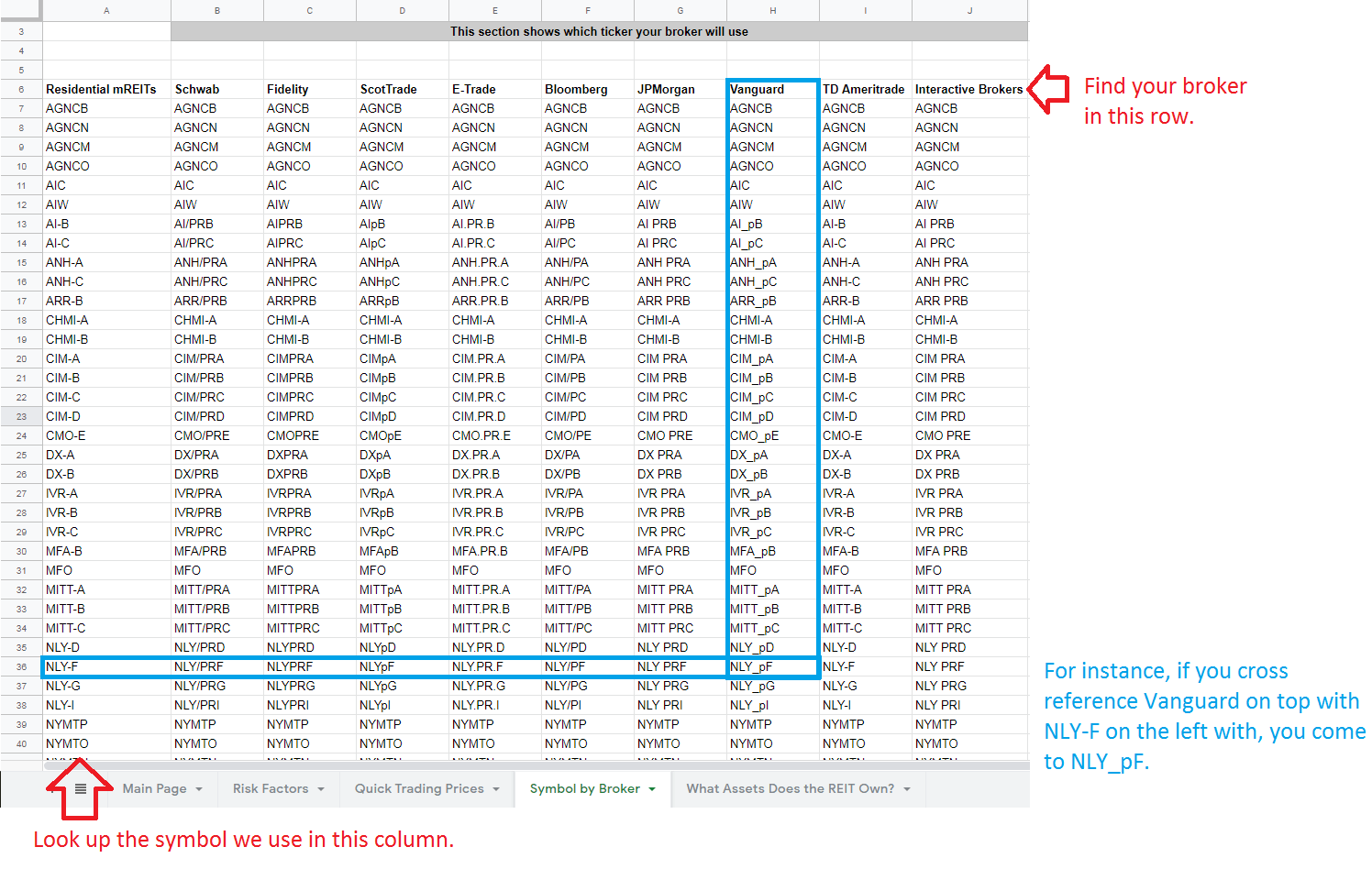Select the IVRPRA cell
Screen dimensions: 1372x891
pos(310,493)
